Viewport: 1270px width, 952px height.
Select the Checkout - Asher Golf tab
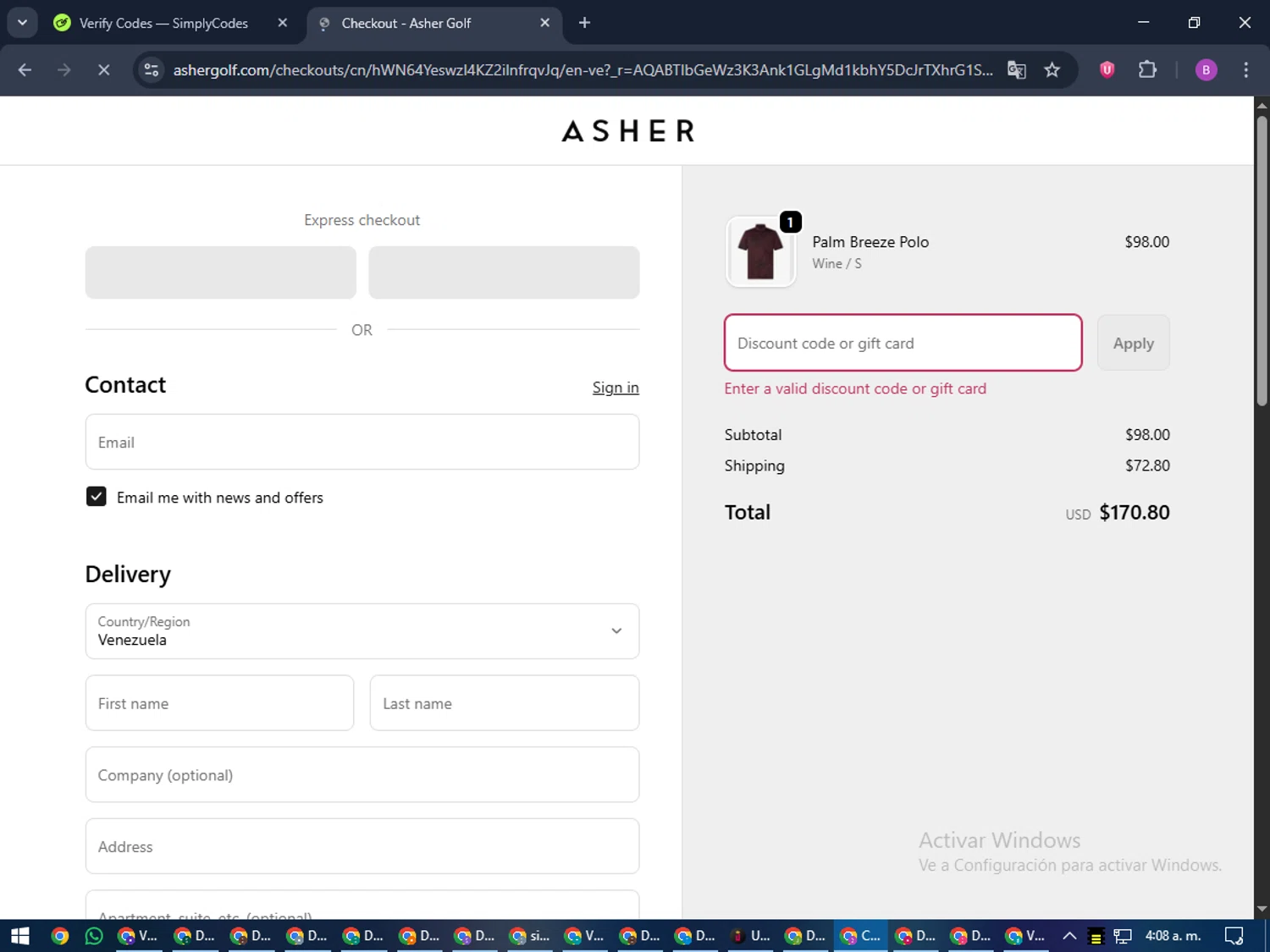point(432,23)
